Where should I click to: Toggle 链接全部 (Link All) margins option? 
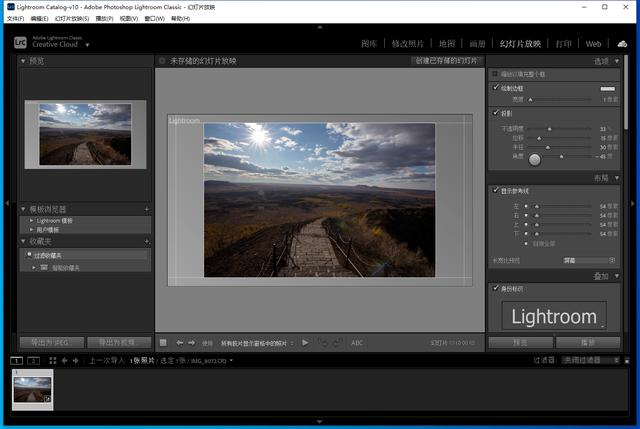[526, 243]
